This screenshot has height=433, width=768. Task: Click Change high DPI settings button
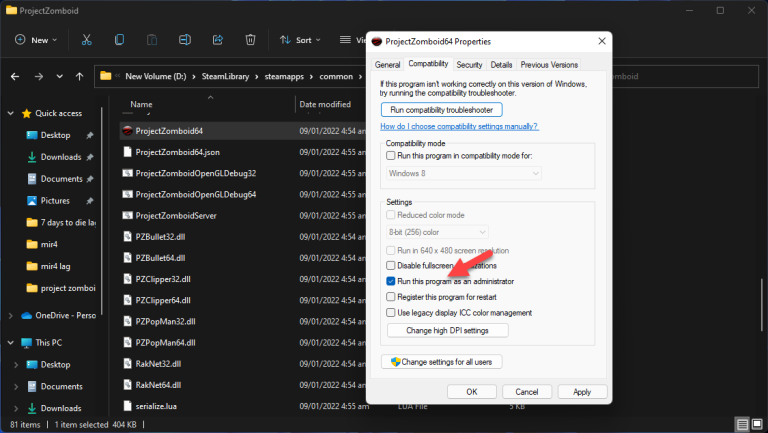pos(447,331)
